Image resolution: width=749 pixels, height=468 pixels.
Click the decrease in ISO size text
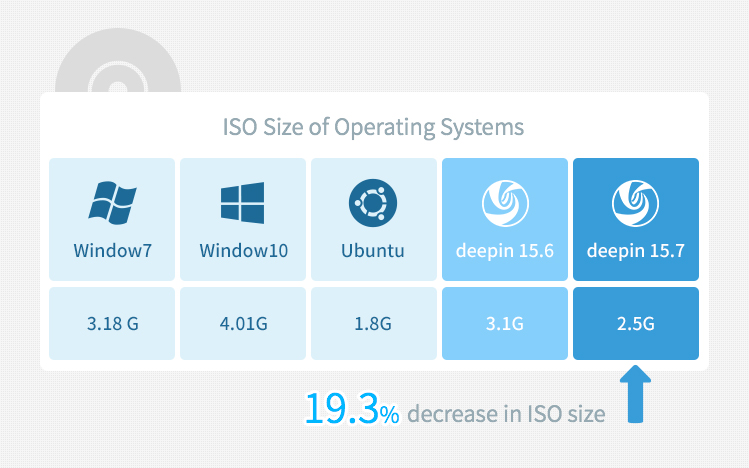point(506,414)
